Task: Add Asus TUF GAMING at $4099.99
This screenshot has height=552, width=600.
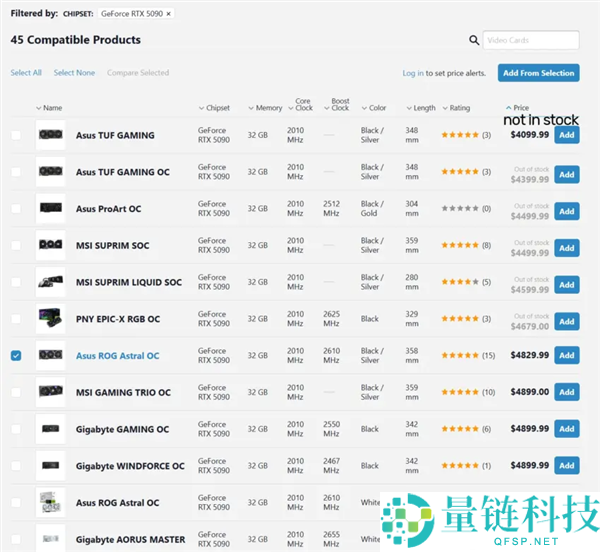Action: (567, 135)
